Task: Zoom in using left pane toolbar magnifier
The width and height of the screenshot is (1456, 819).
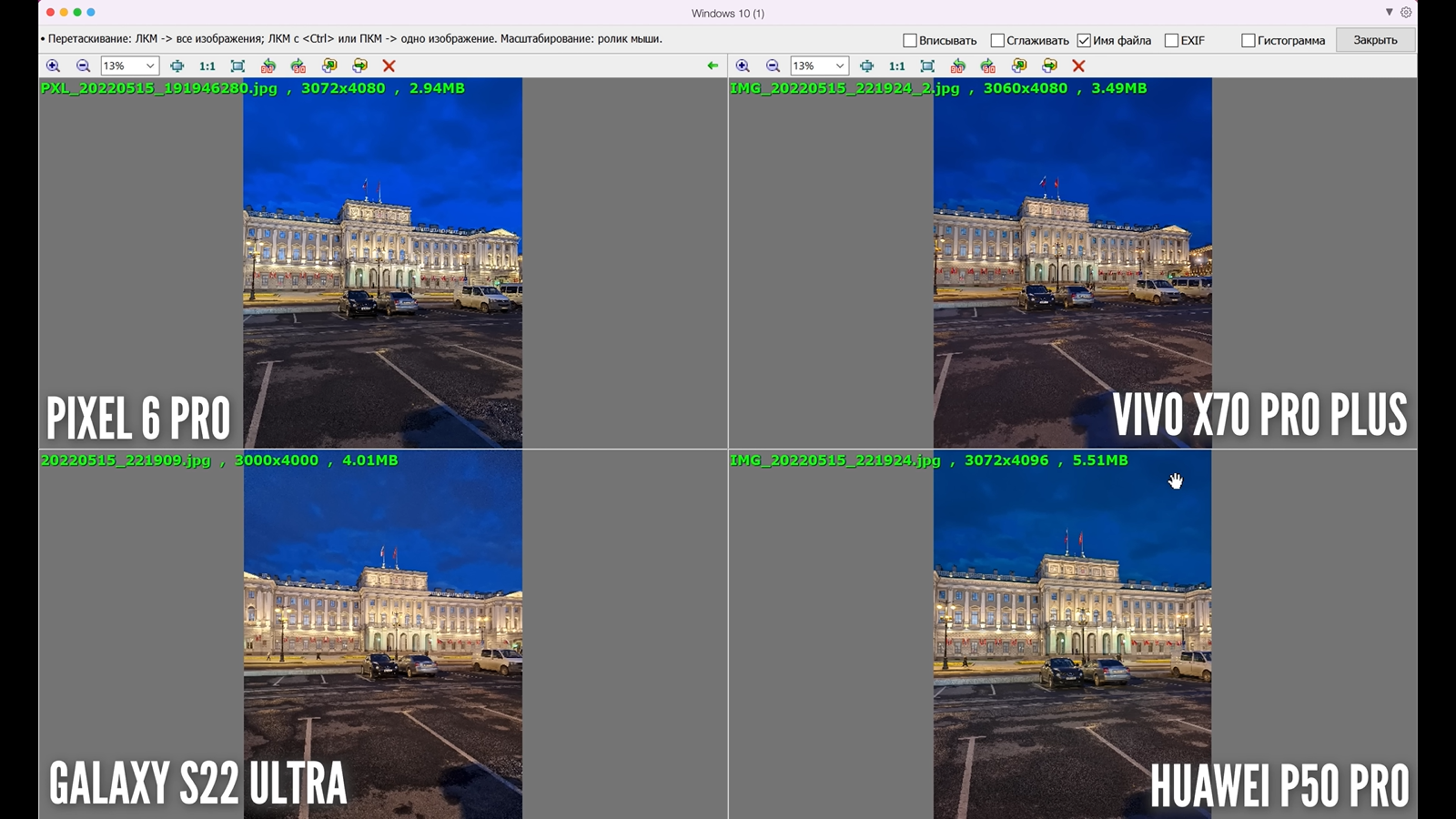Action: pyautogui.click(x=53, y=66)
